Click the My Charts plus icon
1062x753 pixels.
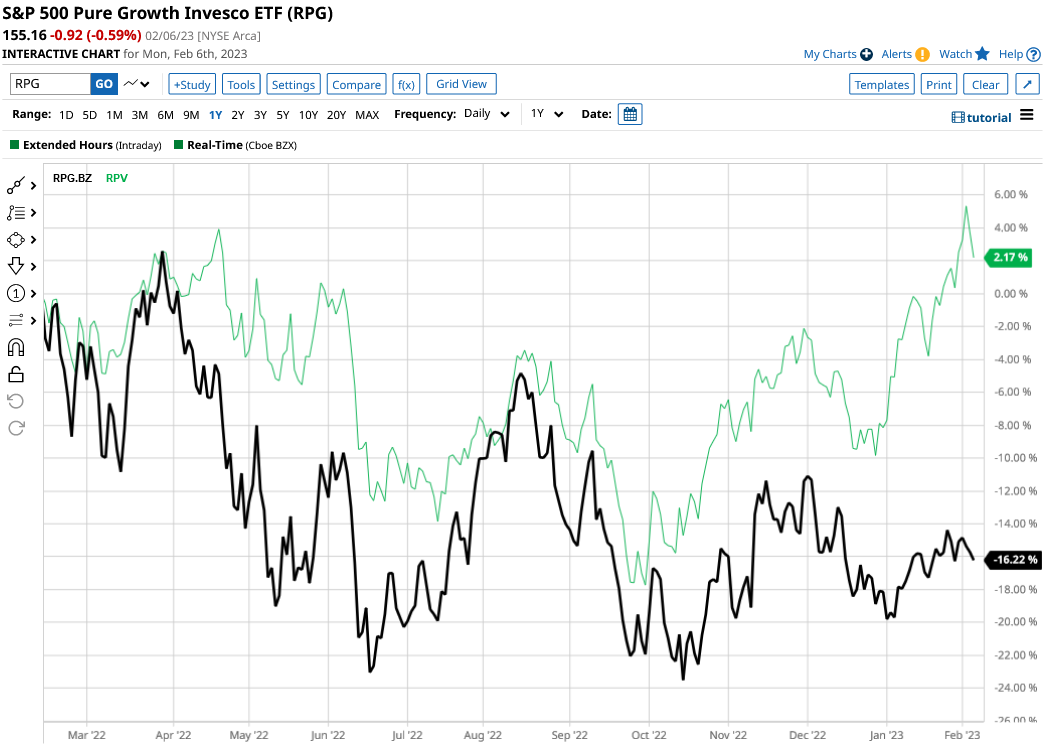point(866,54)
